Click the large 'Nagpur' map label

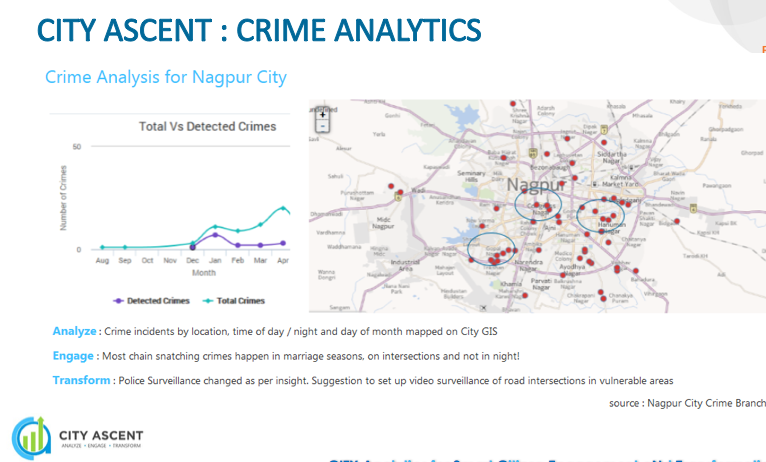point(535,185)
